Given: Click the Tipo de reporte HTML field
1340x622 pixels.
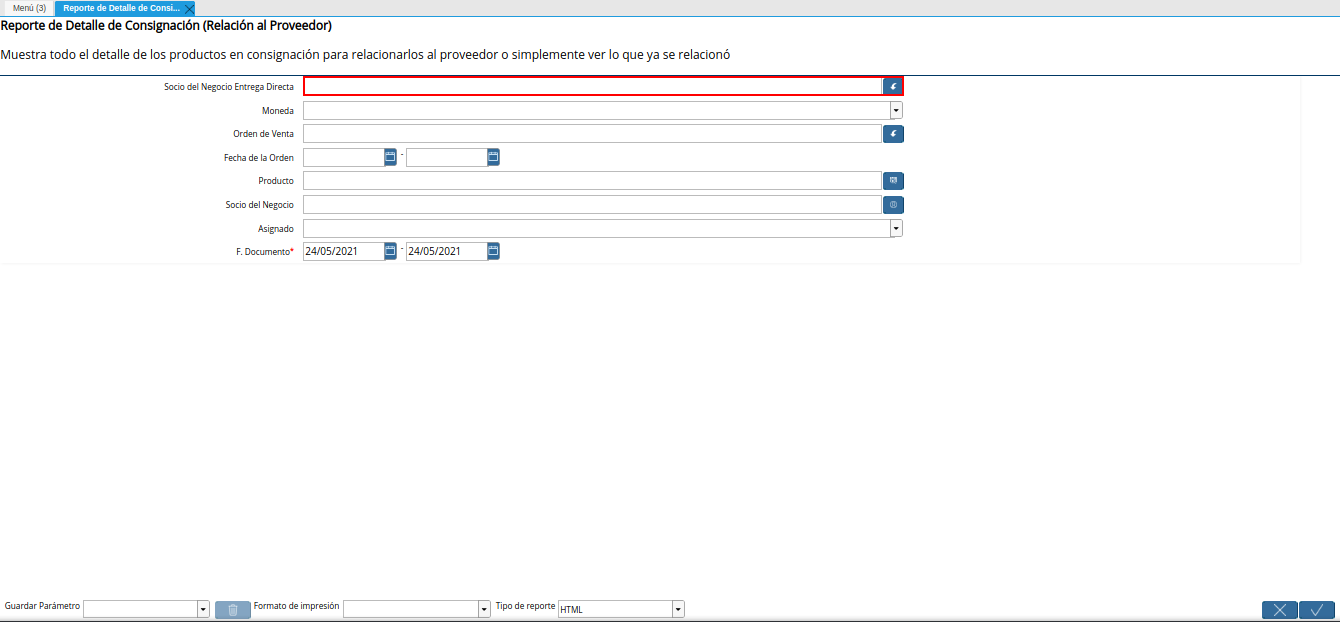Looking at the screenshot, I should 615,609.
